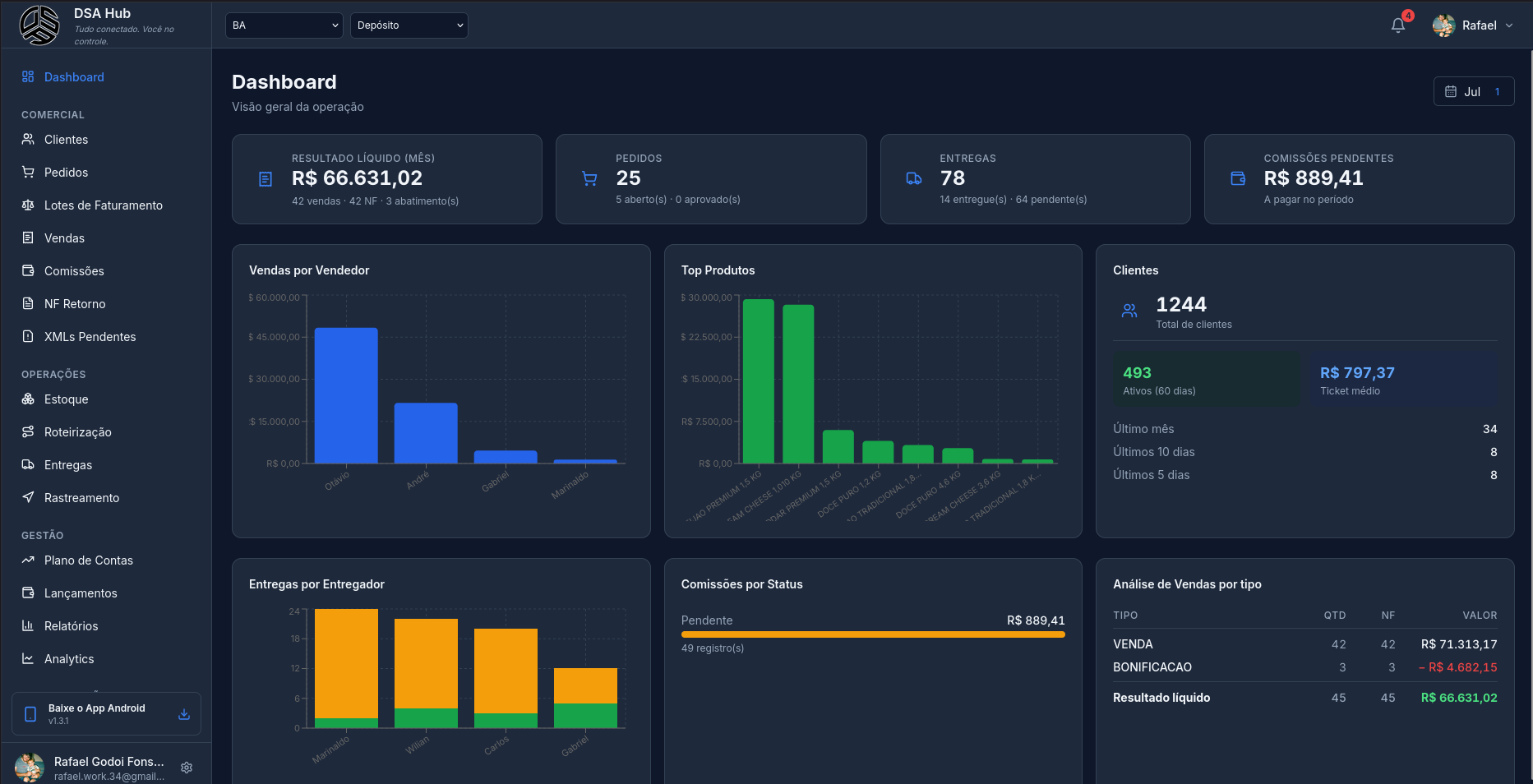Click the 49 registro(s) text

click(713, 648)
